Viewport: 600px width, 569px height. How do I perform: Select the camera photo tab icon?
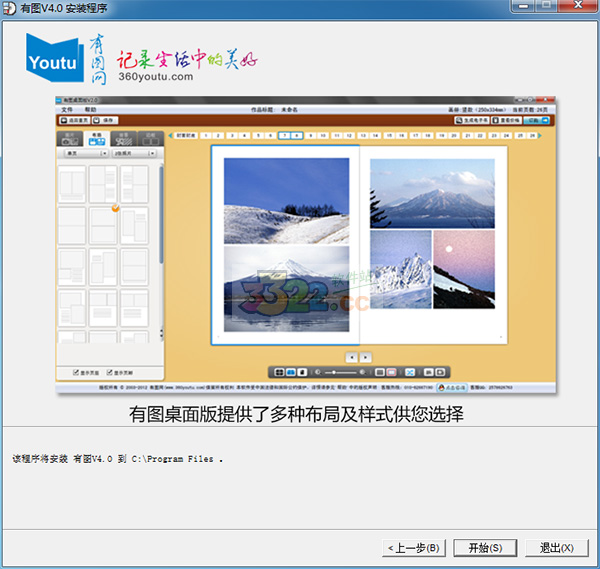(69, 140)
